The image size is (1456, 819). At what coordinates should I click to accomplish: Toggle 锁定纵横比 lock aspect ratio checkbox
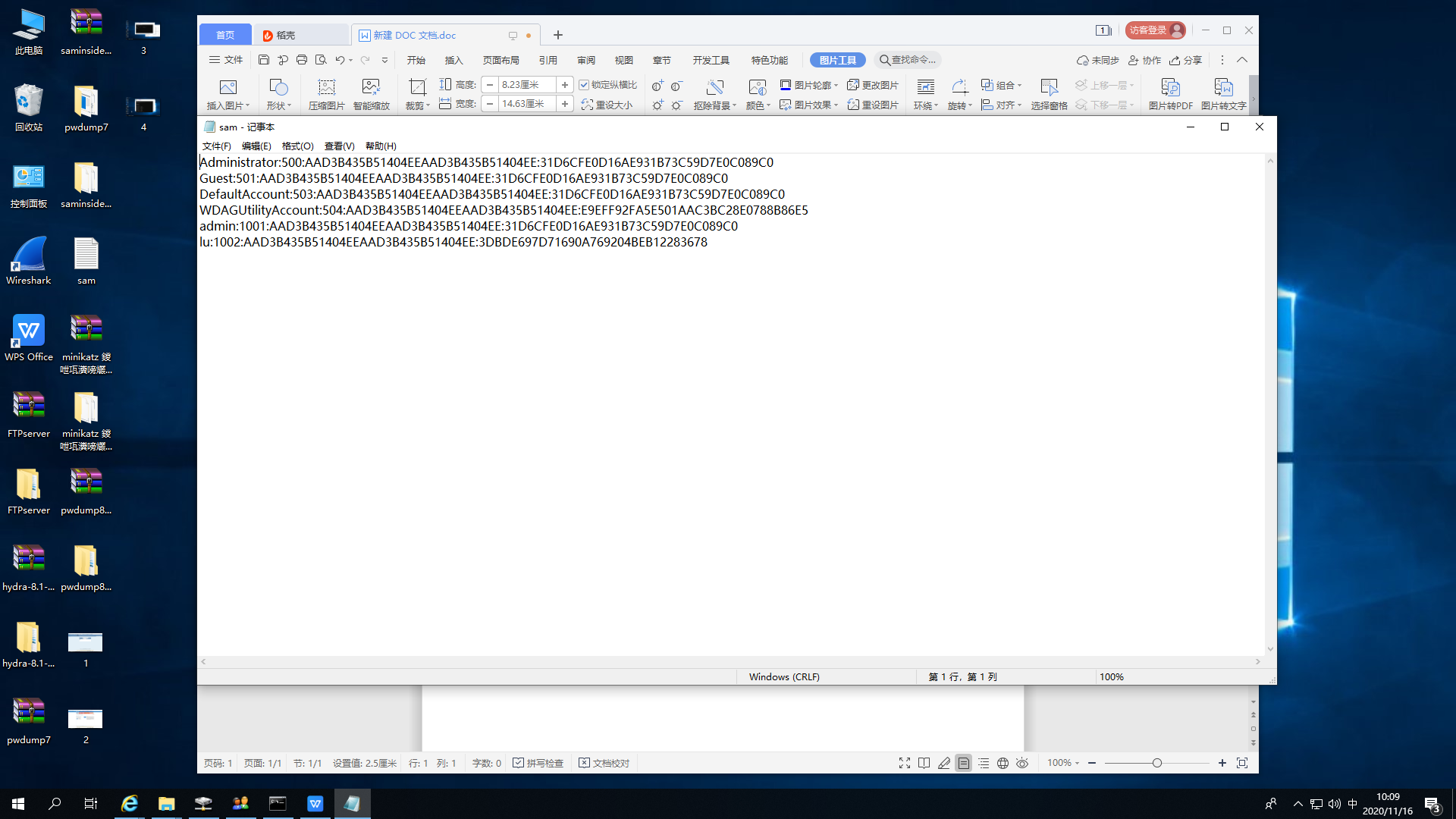point(584,85)
